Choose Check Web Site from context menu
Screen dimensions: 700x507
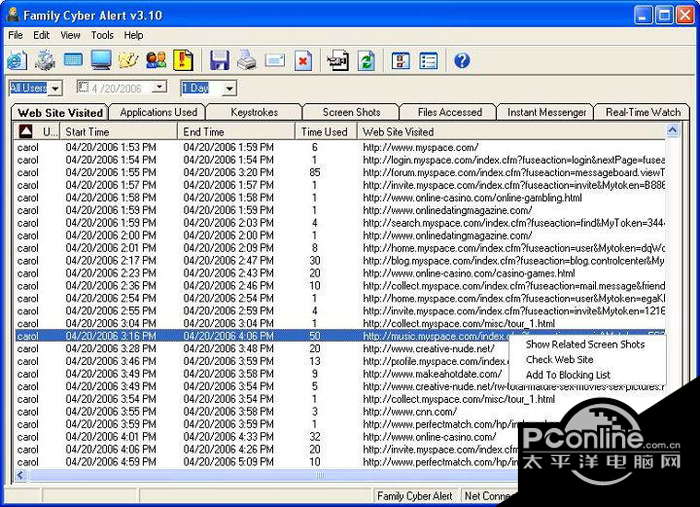click(559, 359)
